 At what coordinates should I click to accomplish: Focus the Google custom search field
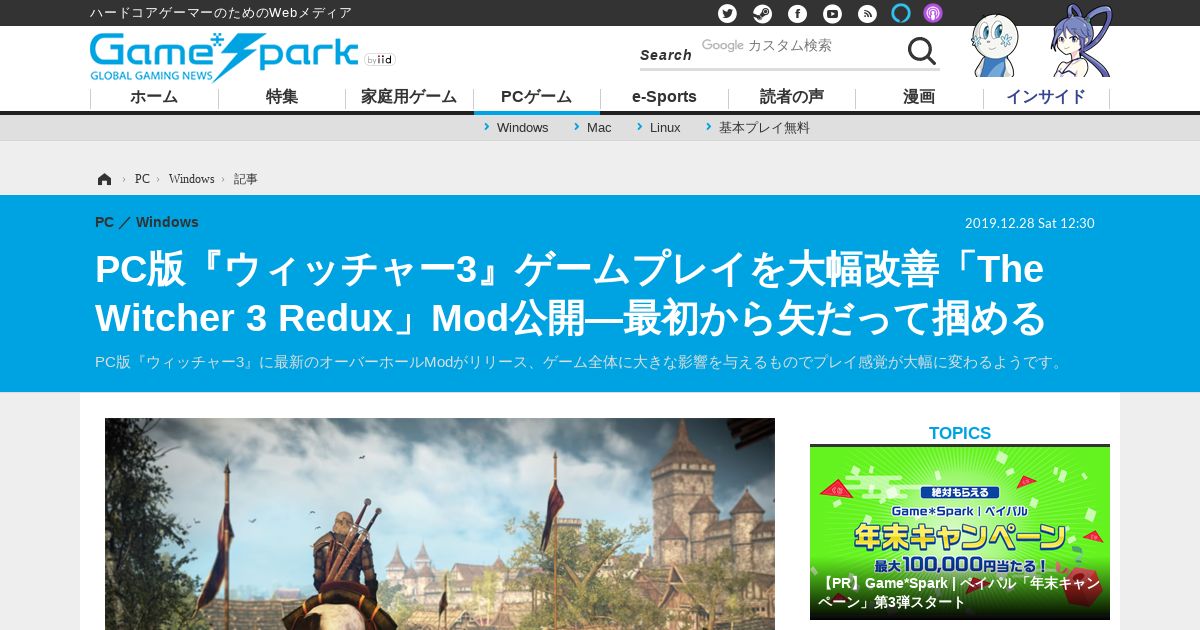tap(798, 46)
